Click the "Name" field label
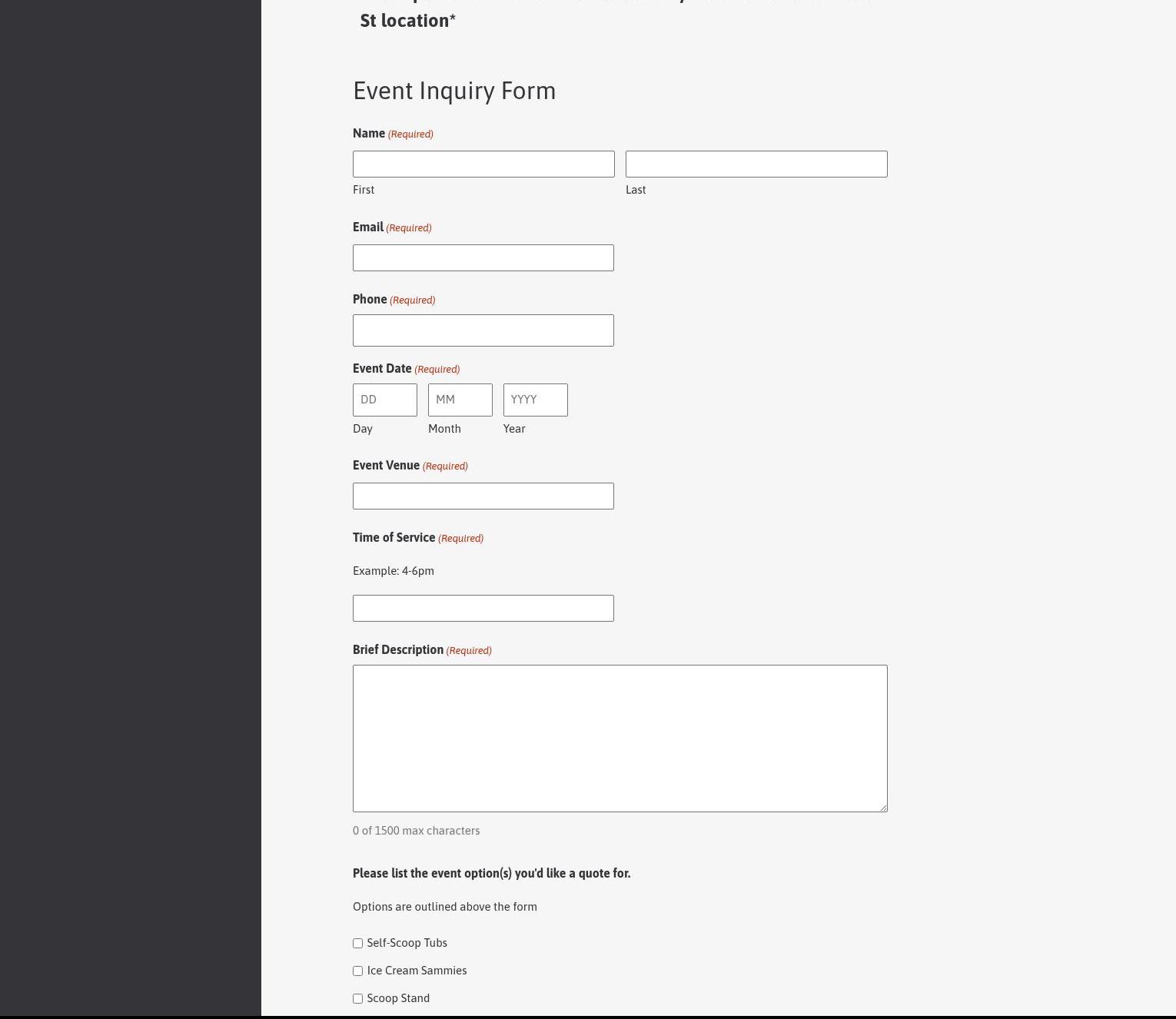 369,133
